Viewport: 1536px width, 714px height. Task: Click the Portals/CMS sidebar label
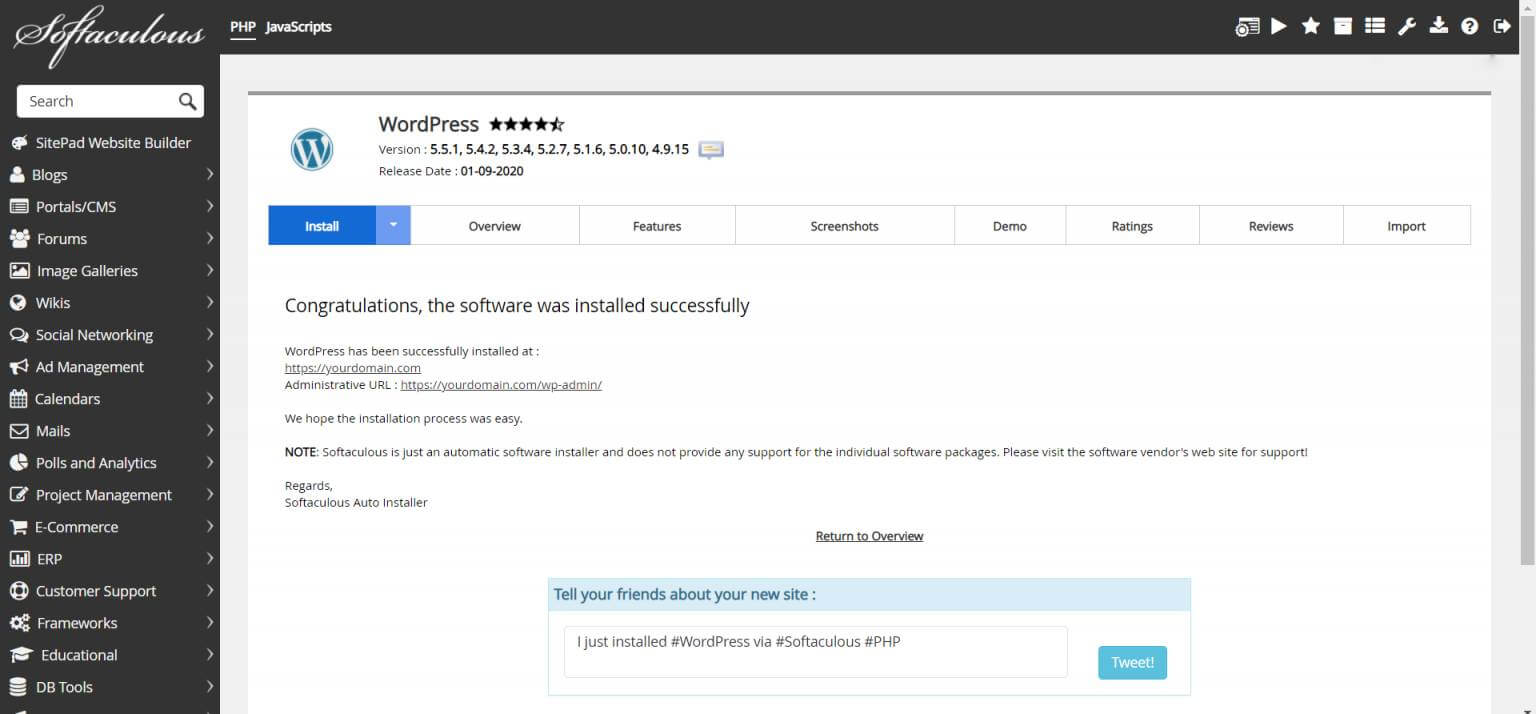[76, 207]
